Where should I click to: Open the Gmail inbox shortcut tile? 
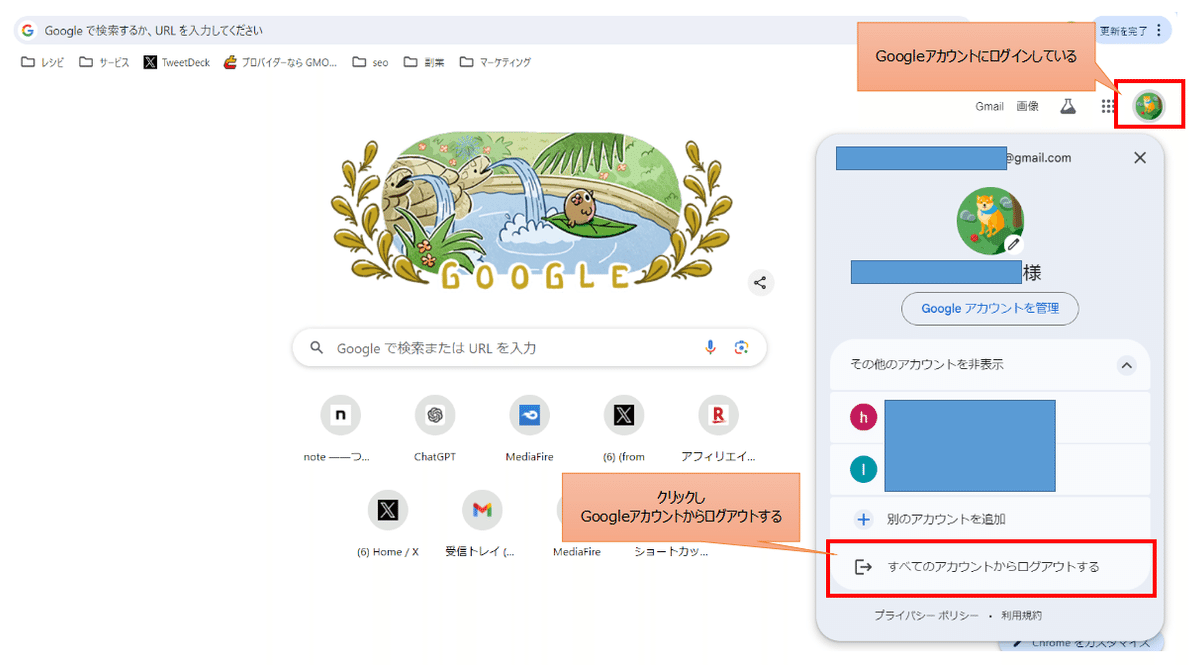point(482,525)
